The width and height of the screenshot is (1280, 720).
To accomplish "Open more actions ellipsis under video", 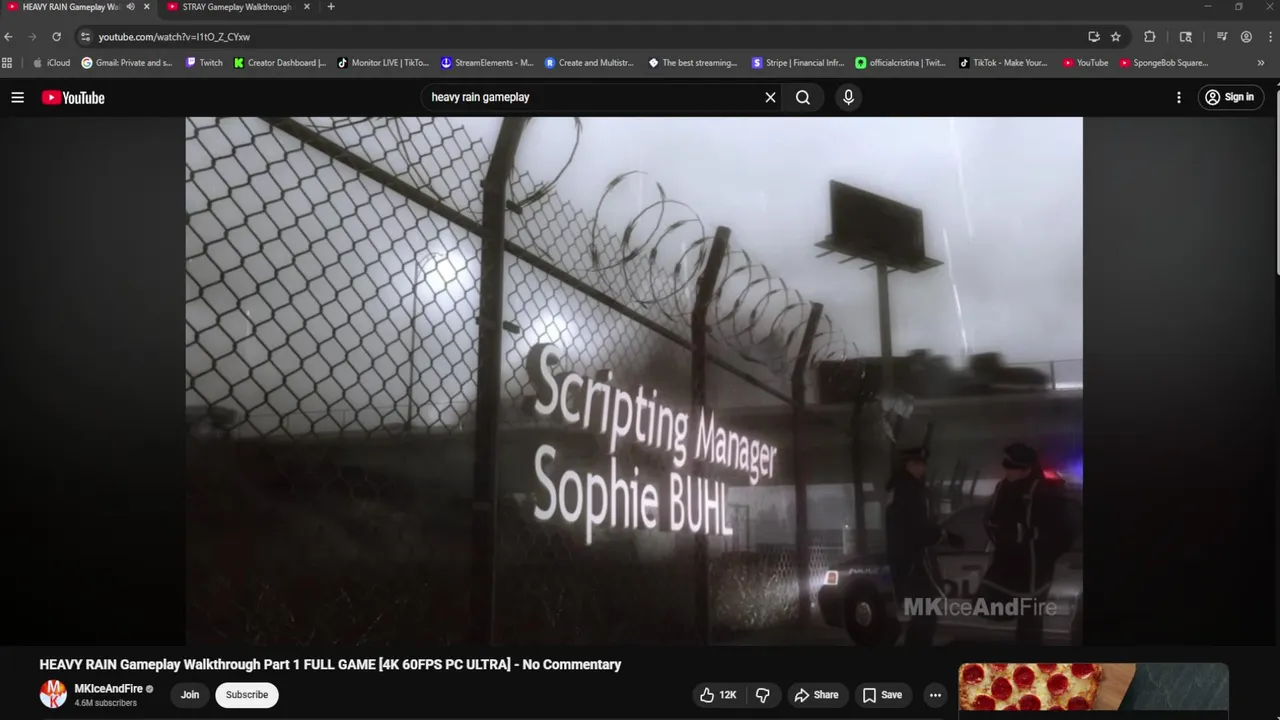I will pos(935,695).
